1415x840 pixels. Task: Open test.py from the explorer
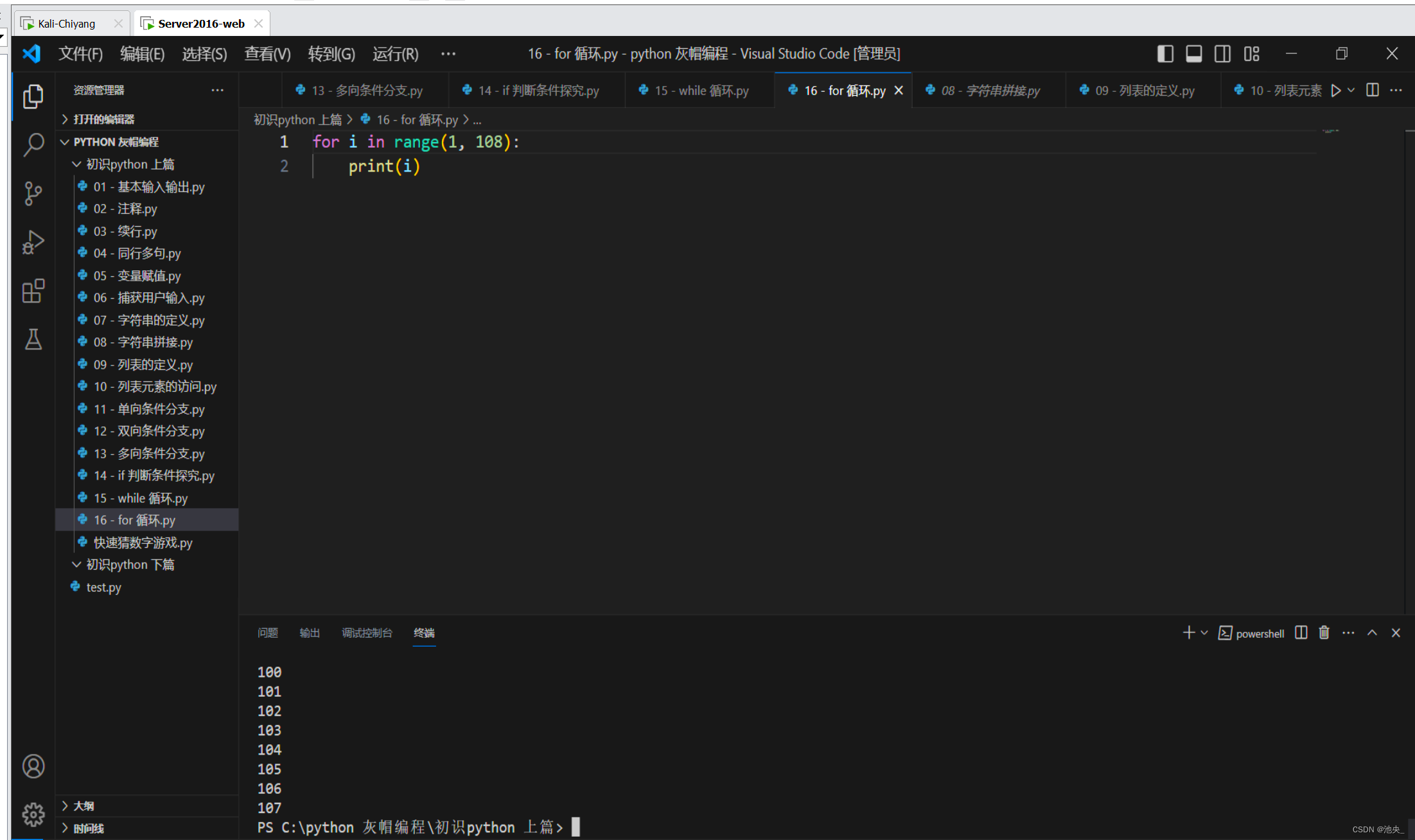(103, 586)
